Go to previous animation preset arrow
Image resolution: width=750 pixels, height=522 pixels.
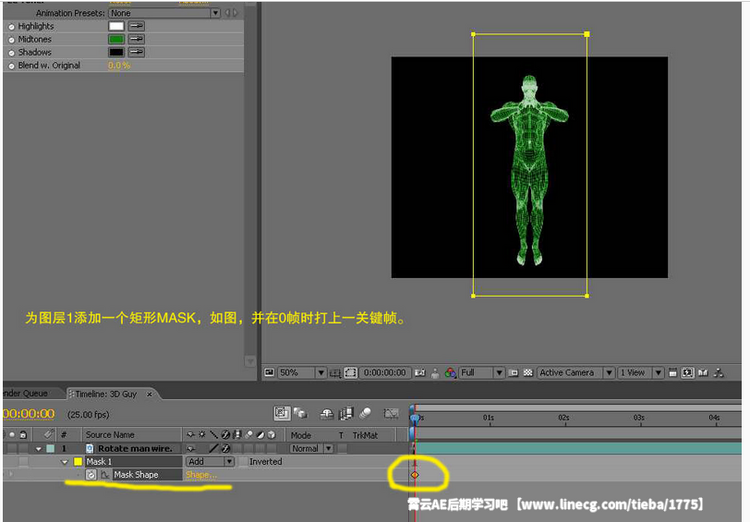[x=227, y=13]
